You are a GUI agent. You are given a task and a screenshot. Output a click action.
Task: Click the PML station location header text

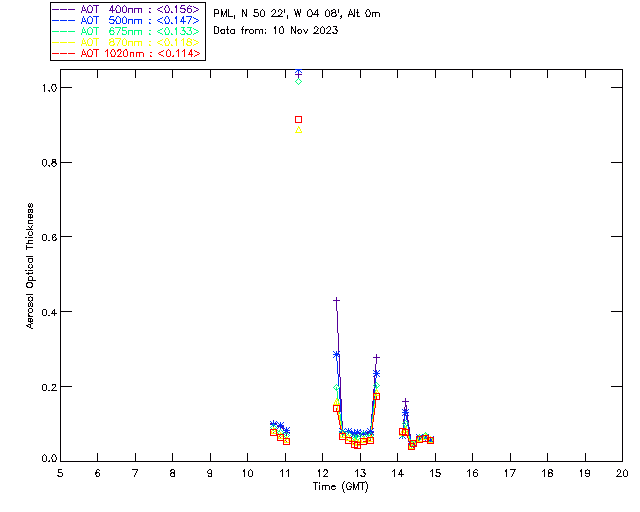click(297, 14)
